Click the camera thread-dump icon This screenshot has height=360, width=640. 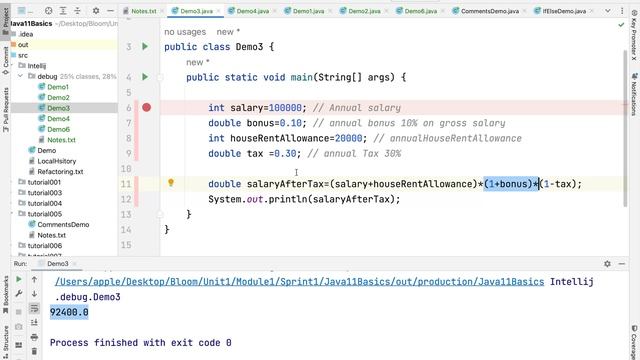click(x=19, y=327)
